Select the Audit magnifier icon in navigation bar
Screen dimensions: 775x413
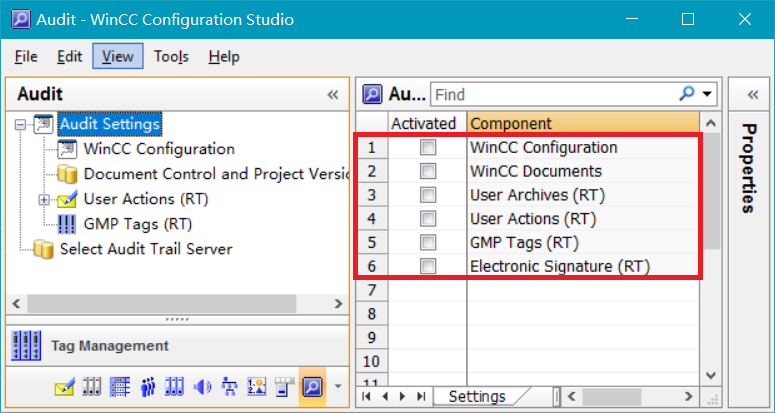click(x=311, y=386)
